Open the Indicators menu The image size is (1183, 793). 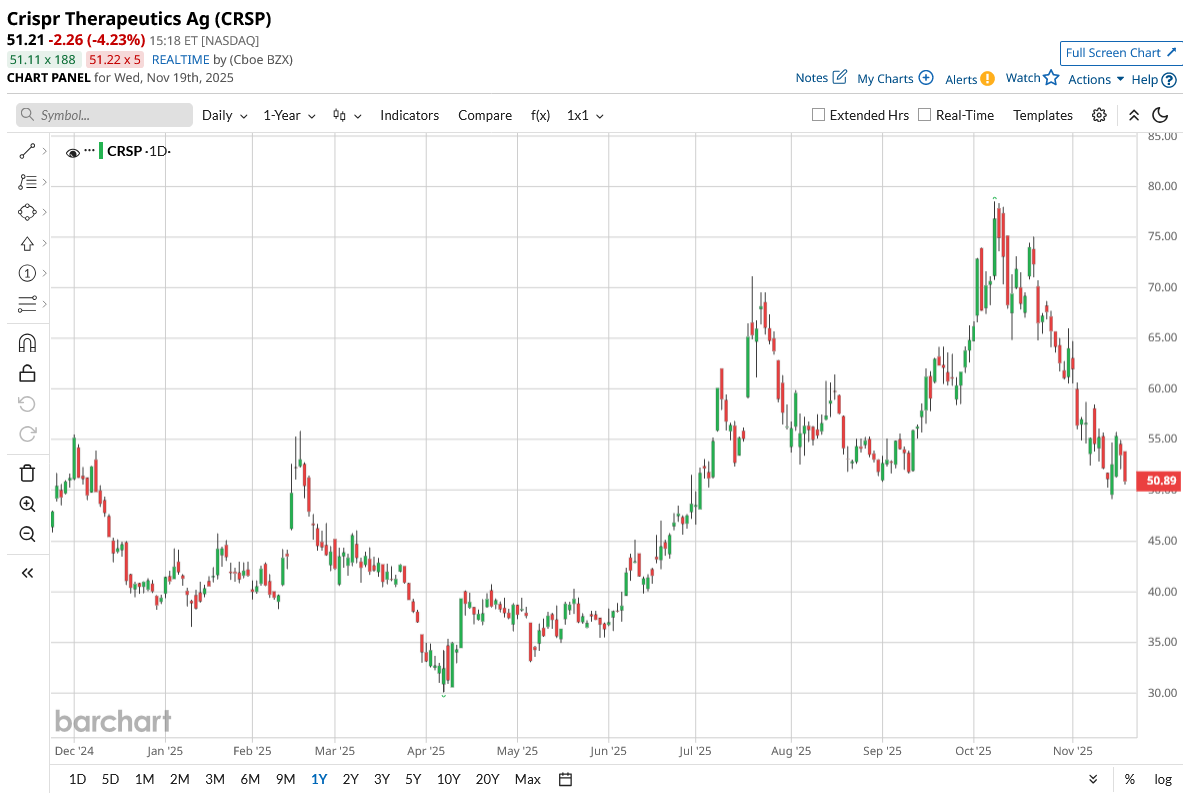410,115
